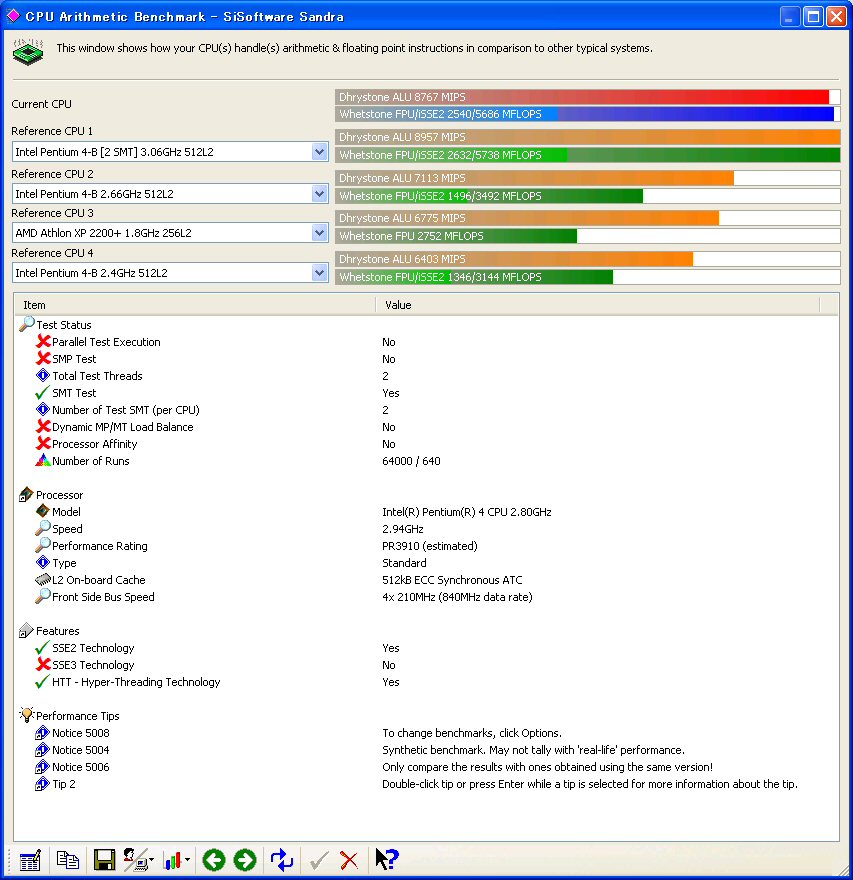
Task: Open the Reference CPU 4 dropdown arrow
Action: [319, 273]
